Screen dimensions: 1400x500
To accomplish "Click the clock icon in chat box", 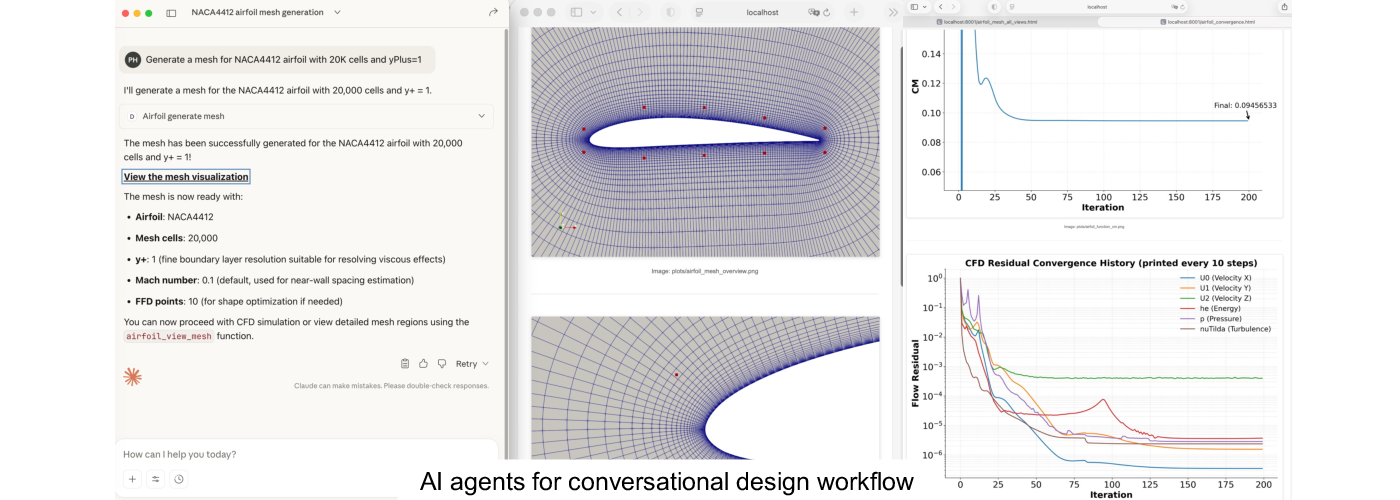I will tap(179, 479).
